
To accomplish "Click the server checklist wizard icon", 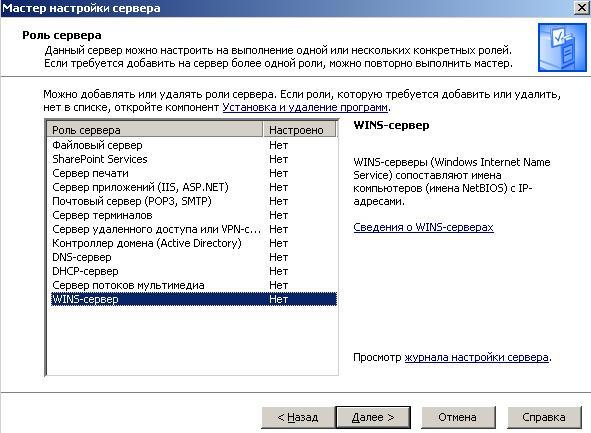I will tap(562, 47).
